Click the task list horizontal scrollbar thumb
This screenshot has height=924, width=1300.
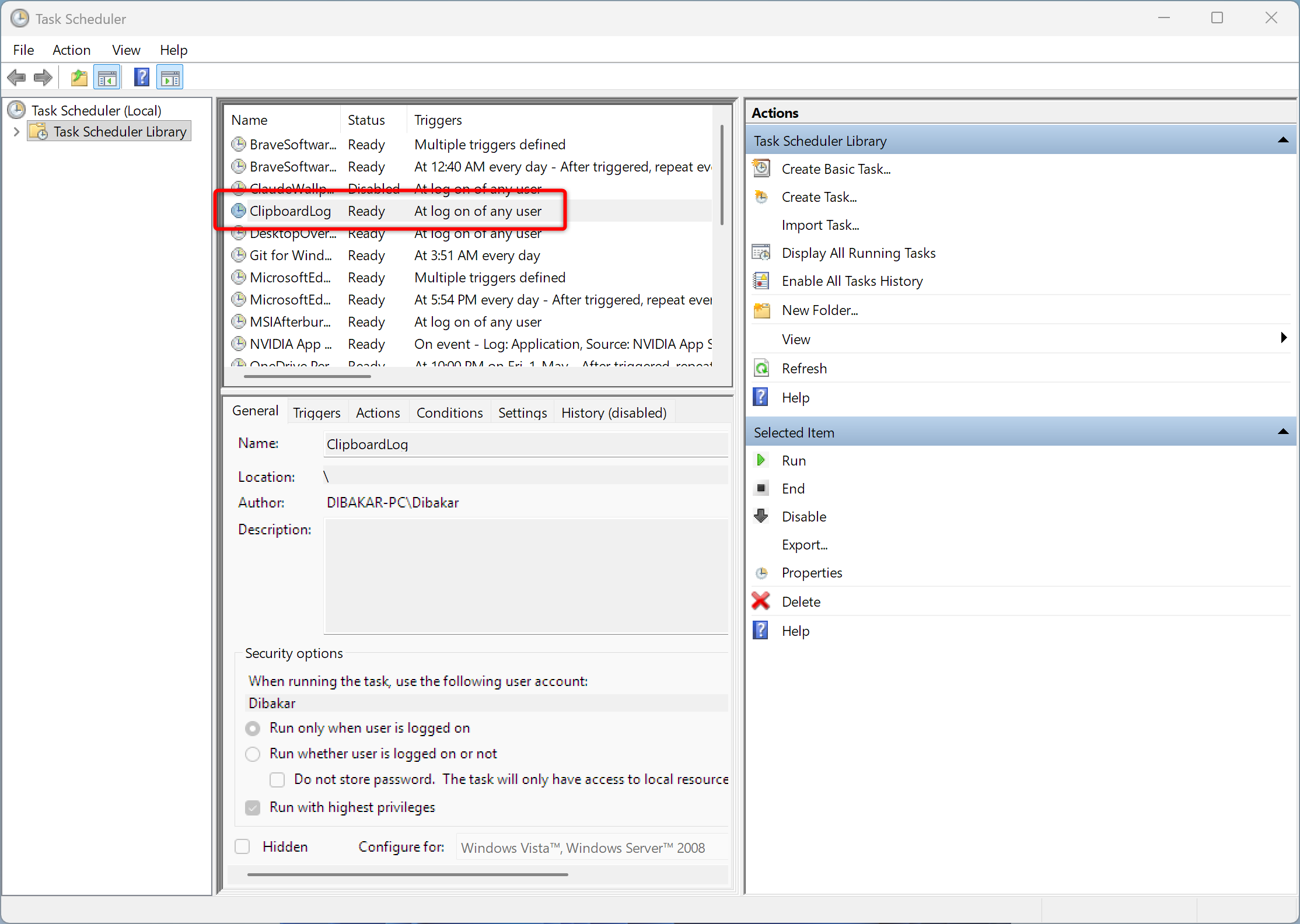pos(307,376)
